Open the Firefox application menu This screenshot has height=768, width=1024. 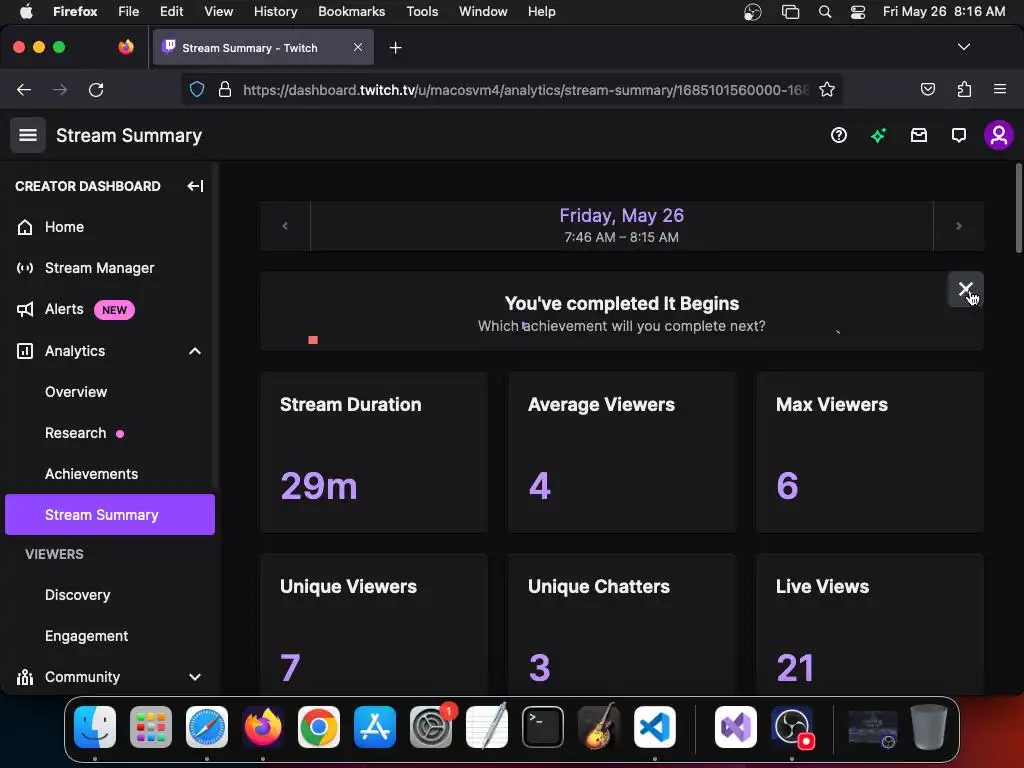point(999,89)
